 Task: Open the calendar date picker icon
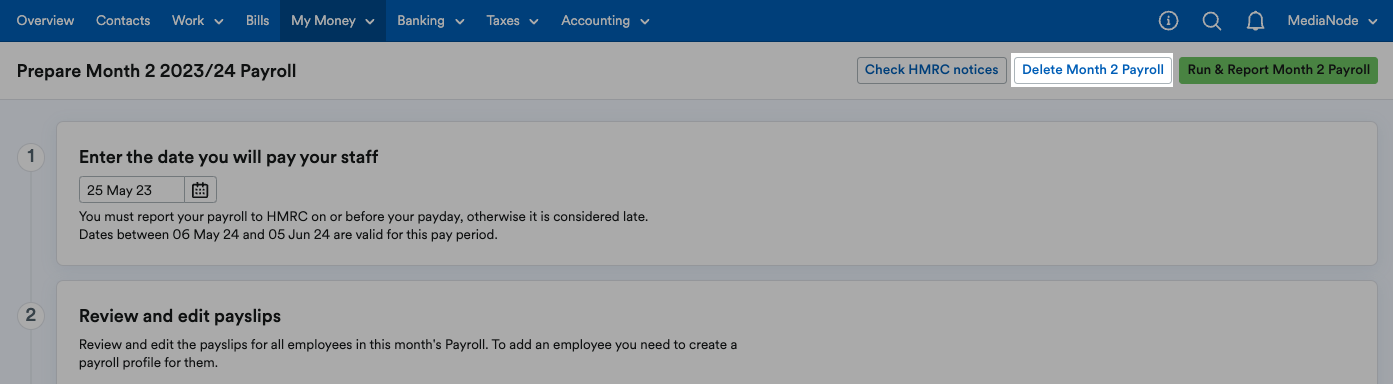200,190
